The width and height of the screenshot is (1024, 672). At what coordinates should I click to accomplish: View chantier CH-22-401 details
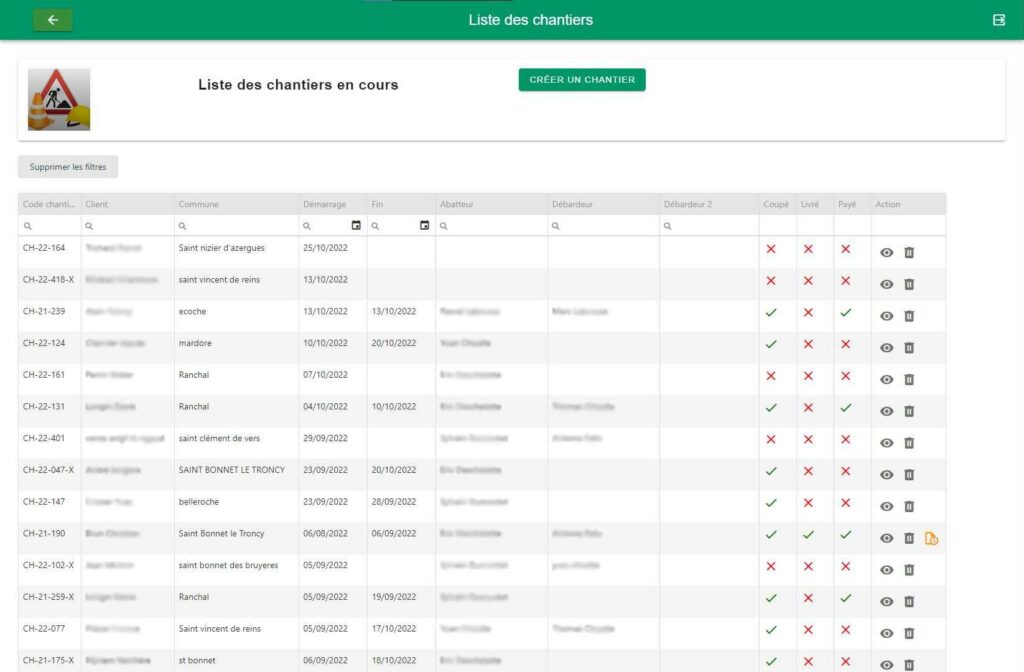886,443
